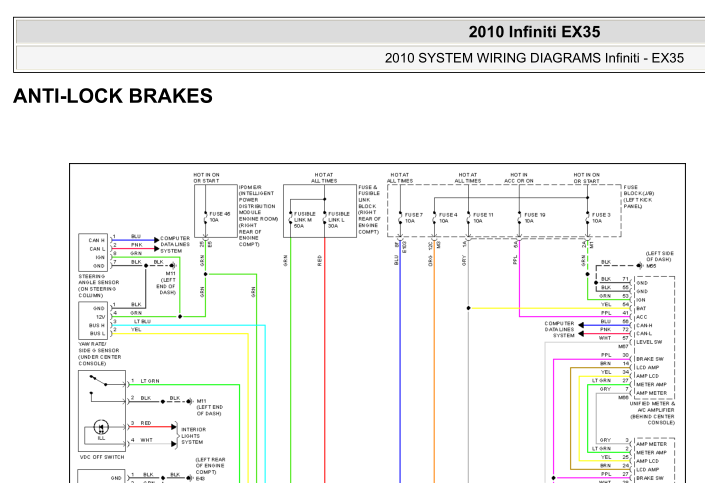Click the "BUS L" terminal label
Screen dimensions: 705x483
97,333
